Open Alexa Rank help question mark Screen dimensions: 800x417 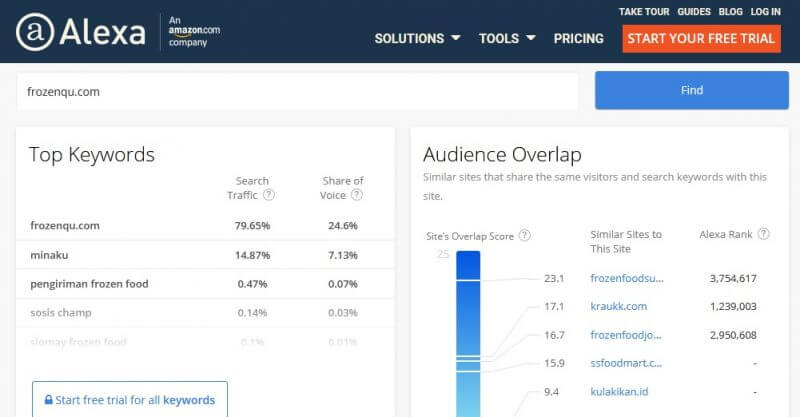[763, 234]
